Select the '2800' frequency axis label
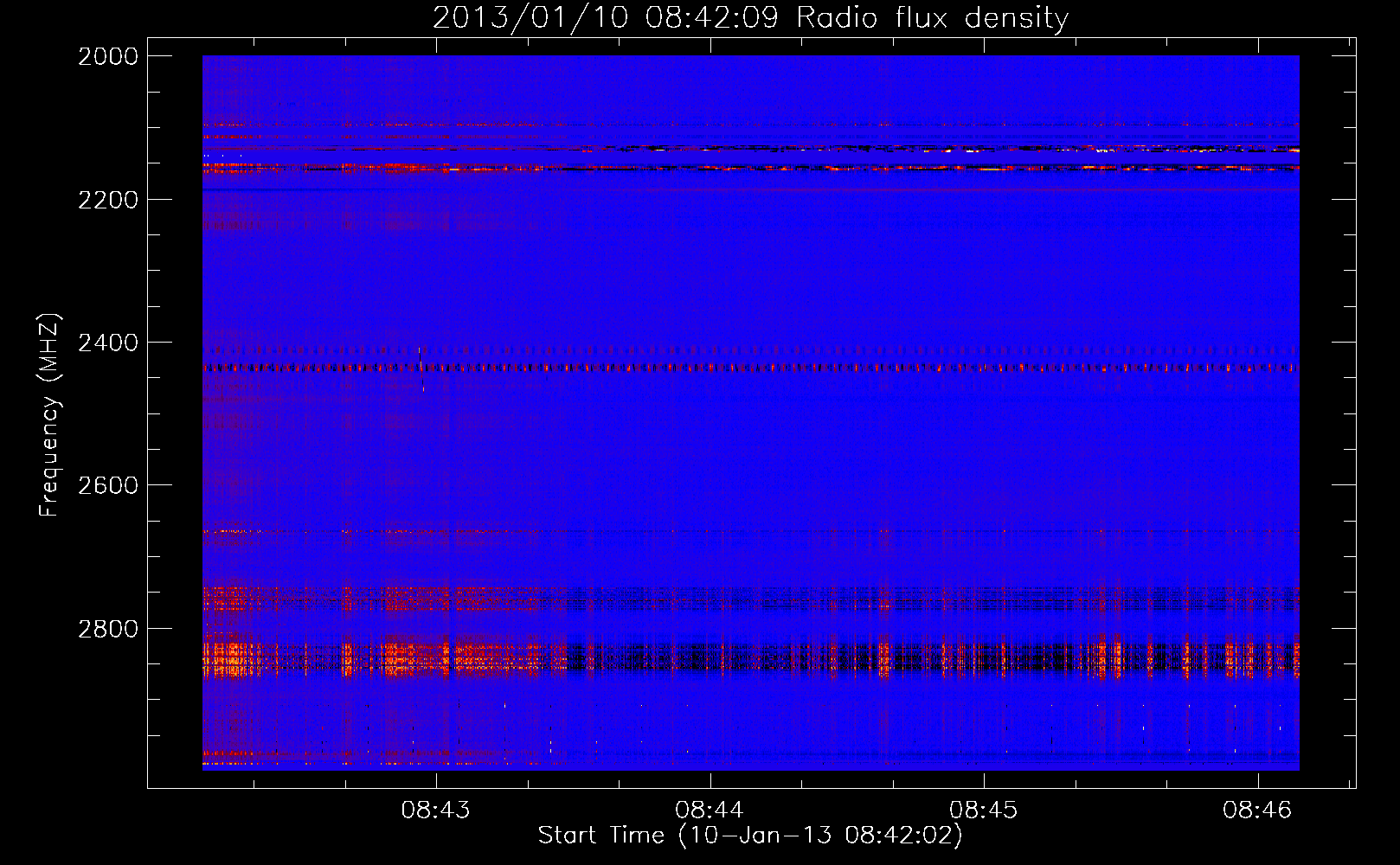The width and height of the screenshot is (1400, 865). pyautogui.click(x=108, y=629)
